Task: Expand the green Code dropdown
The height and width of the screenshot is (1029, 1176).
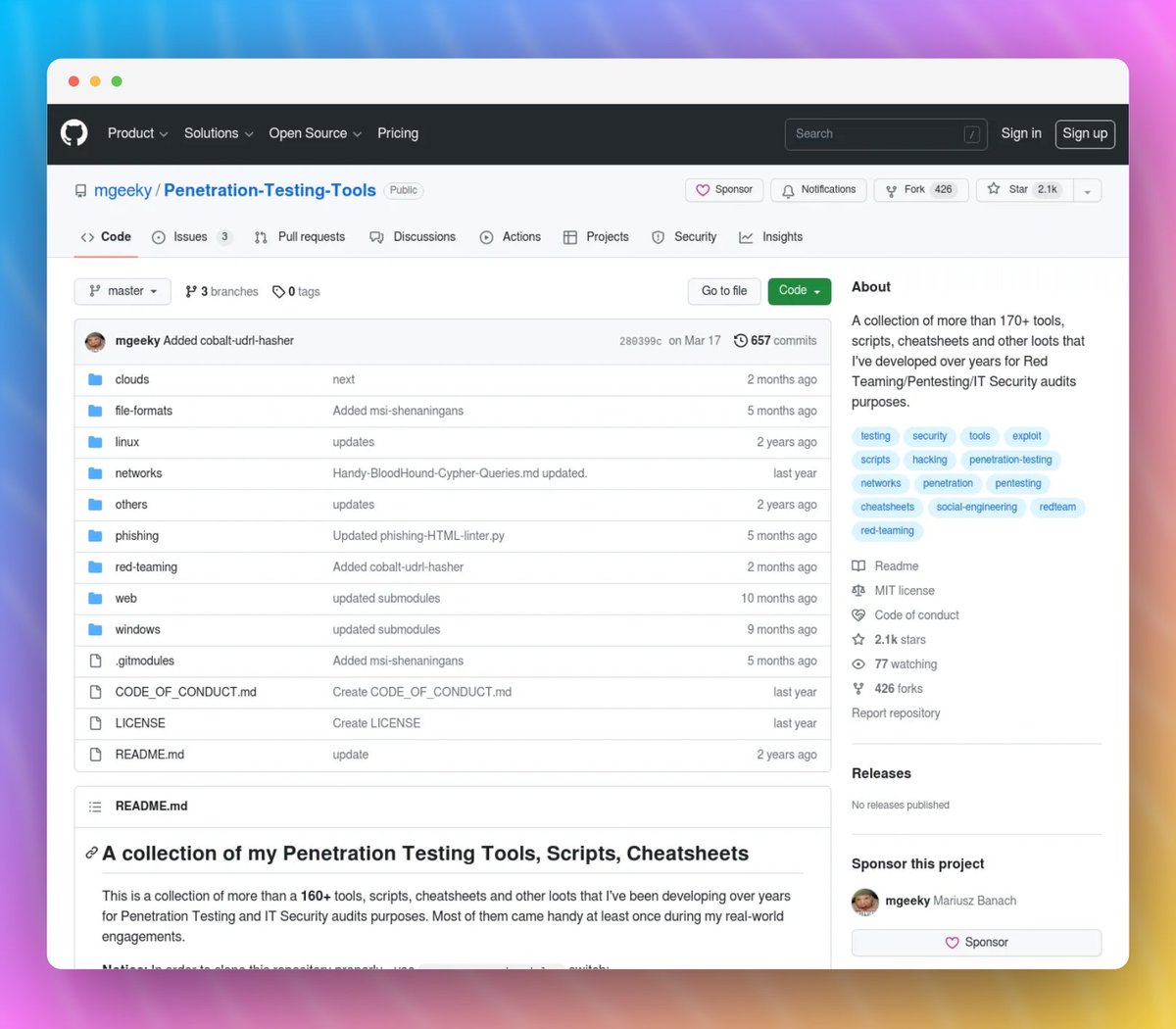Action: (799, 291)
